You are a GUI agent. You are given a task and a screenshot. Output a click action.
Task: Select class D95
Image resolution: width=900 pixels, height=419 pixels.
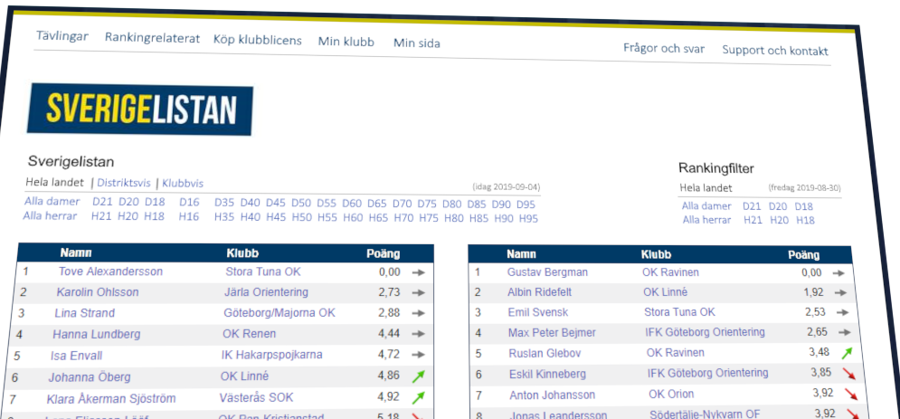[x=526, y=205]
